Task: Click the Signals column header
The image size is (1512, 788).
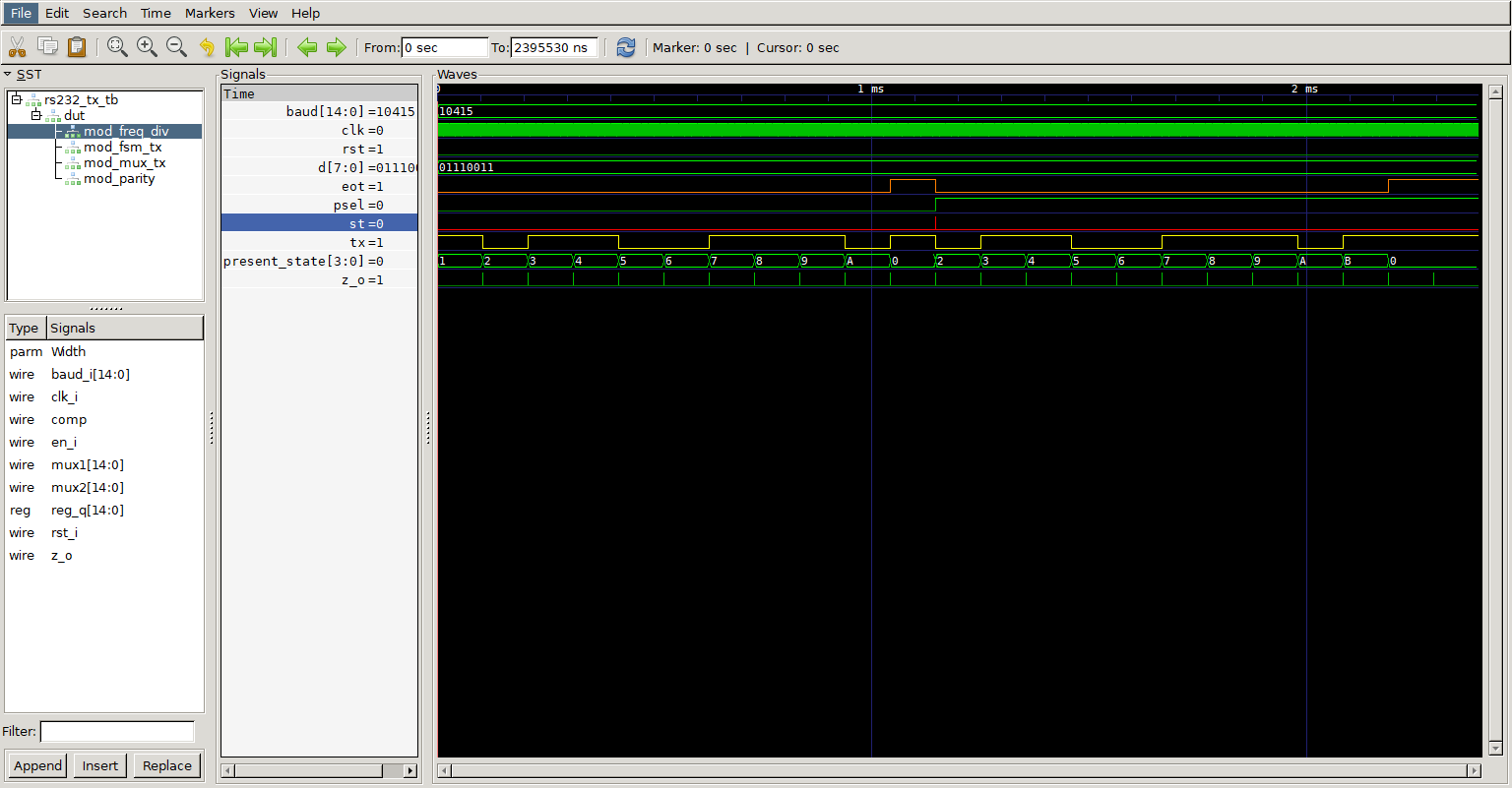Action: point(124,328)
